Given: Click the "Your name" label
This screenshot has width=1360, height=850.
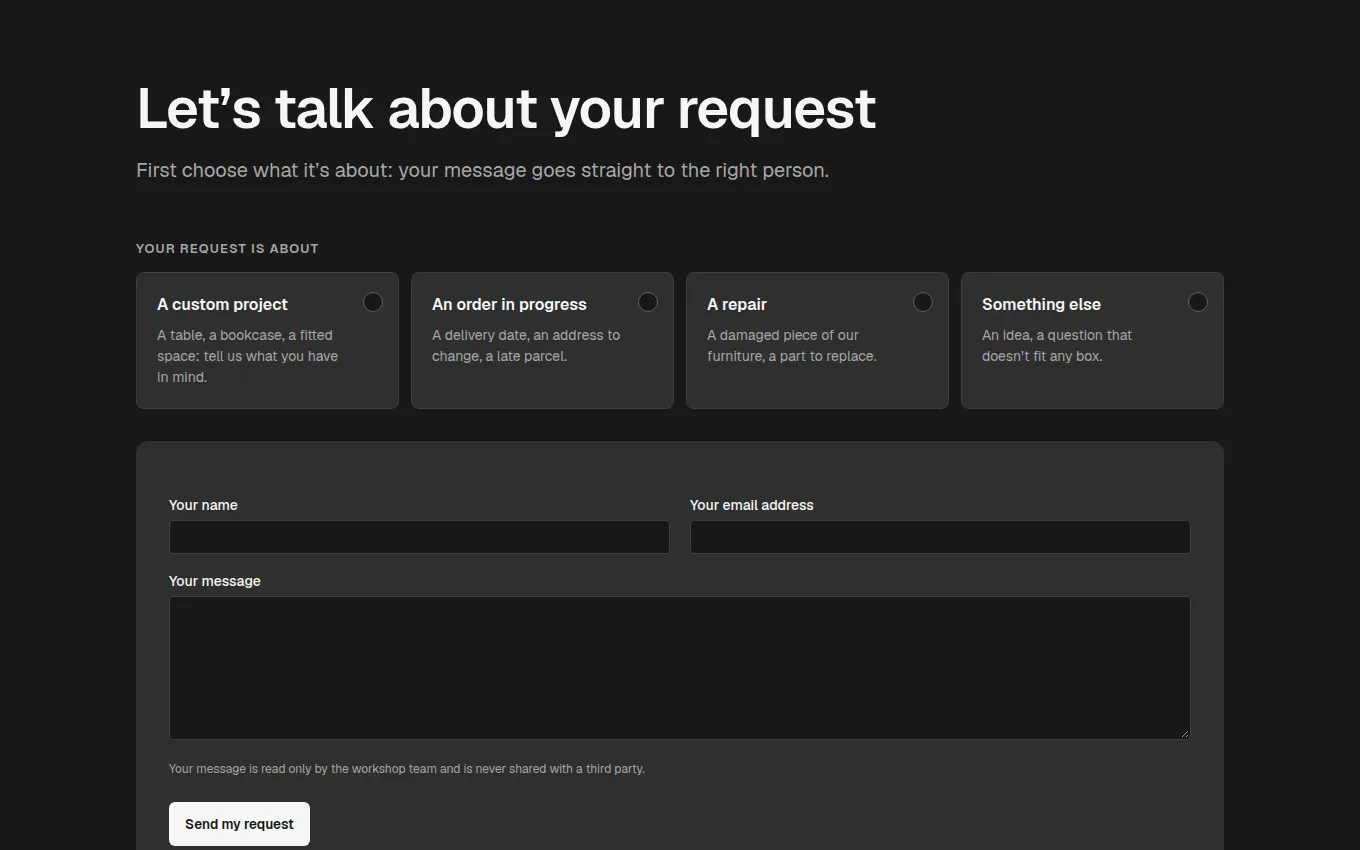Looking at the screenshot, I should point(203,505).
